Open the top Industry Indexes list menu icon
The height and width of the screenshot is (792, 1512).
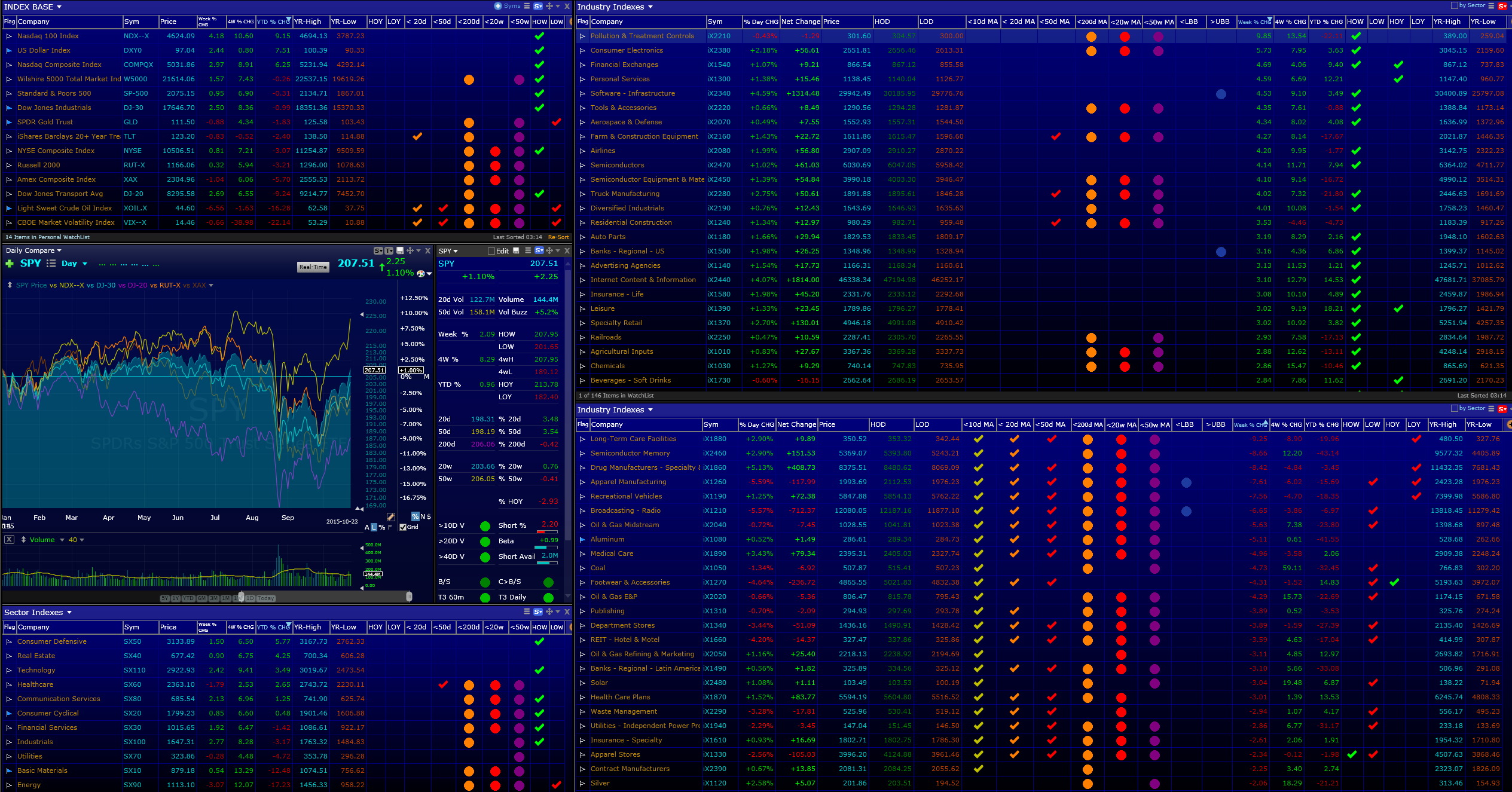pyautogui.click(x=1491, y=6)
